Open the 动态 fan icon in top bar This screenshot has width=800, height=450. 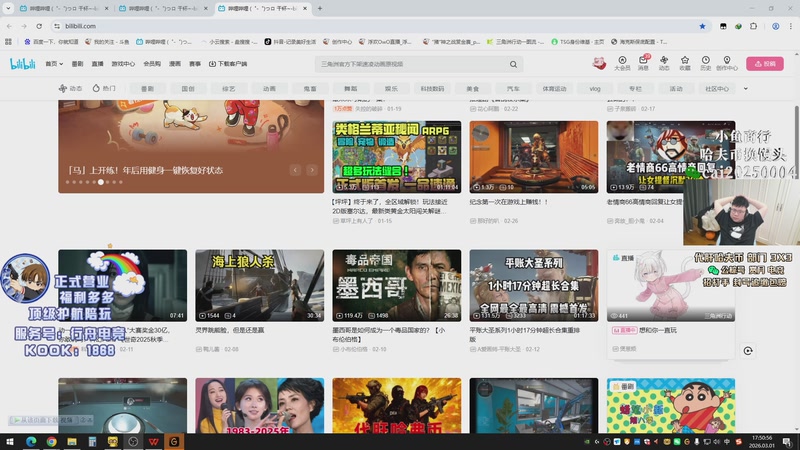coord(664,63)
